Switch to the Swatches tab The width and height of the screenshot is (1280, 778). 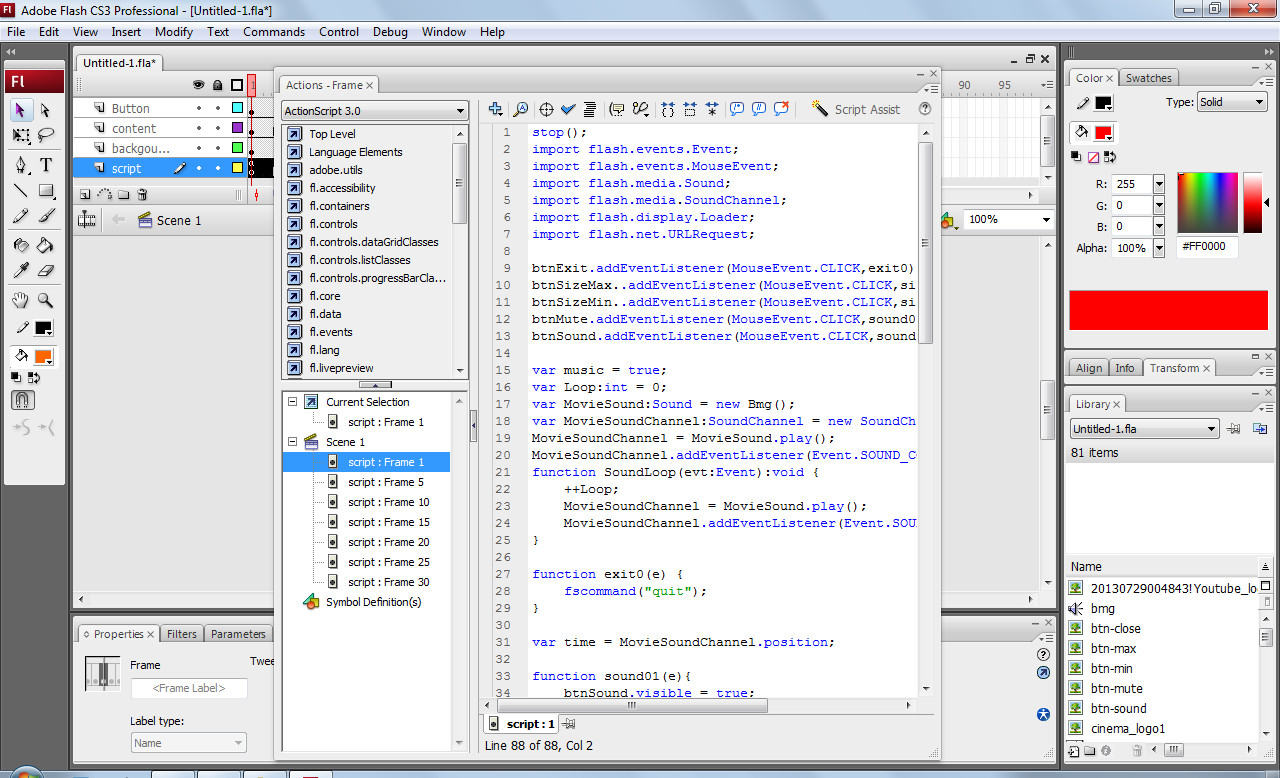point(1148,78)
